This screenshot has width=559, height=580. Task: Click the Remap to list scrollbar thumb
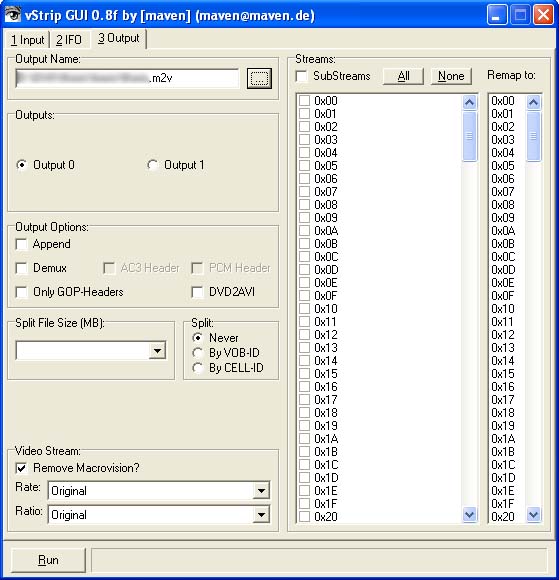tap(533, 136)
